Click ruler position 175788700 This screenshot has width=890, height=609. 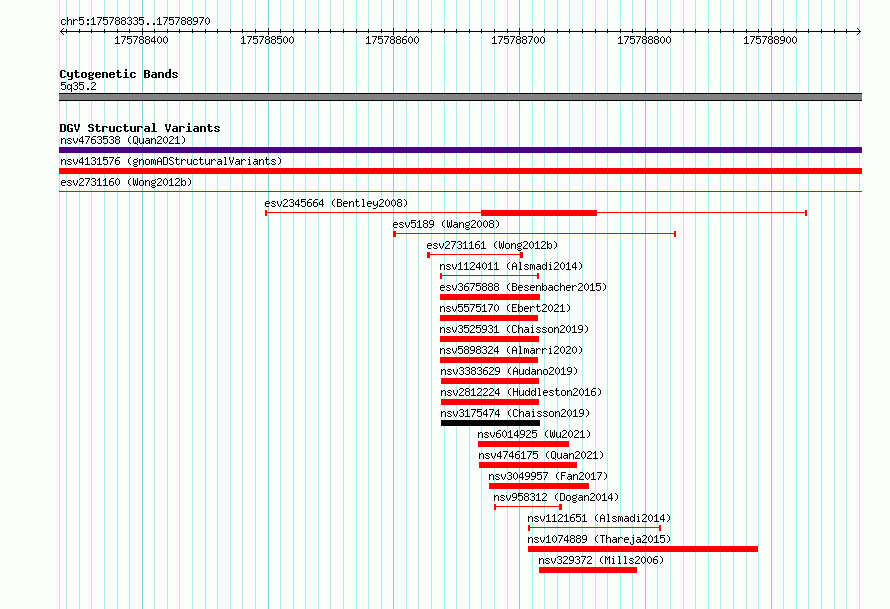point(518,40)
